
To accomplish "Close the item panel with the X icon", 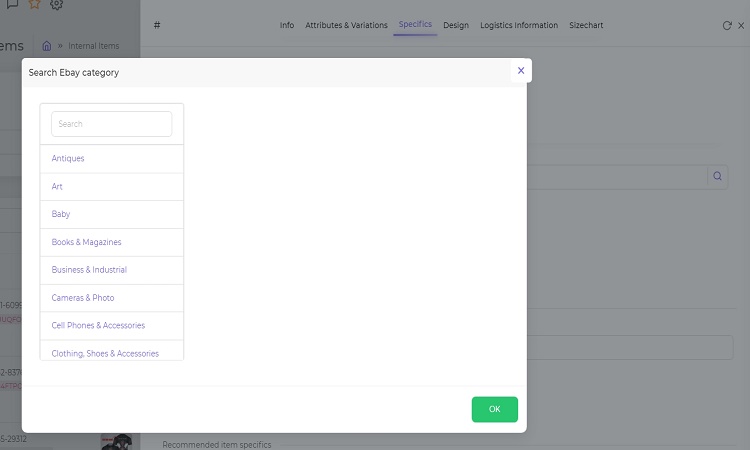I will [741, 26].
